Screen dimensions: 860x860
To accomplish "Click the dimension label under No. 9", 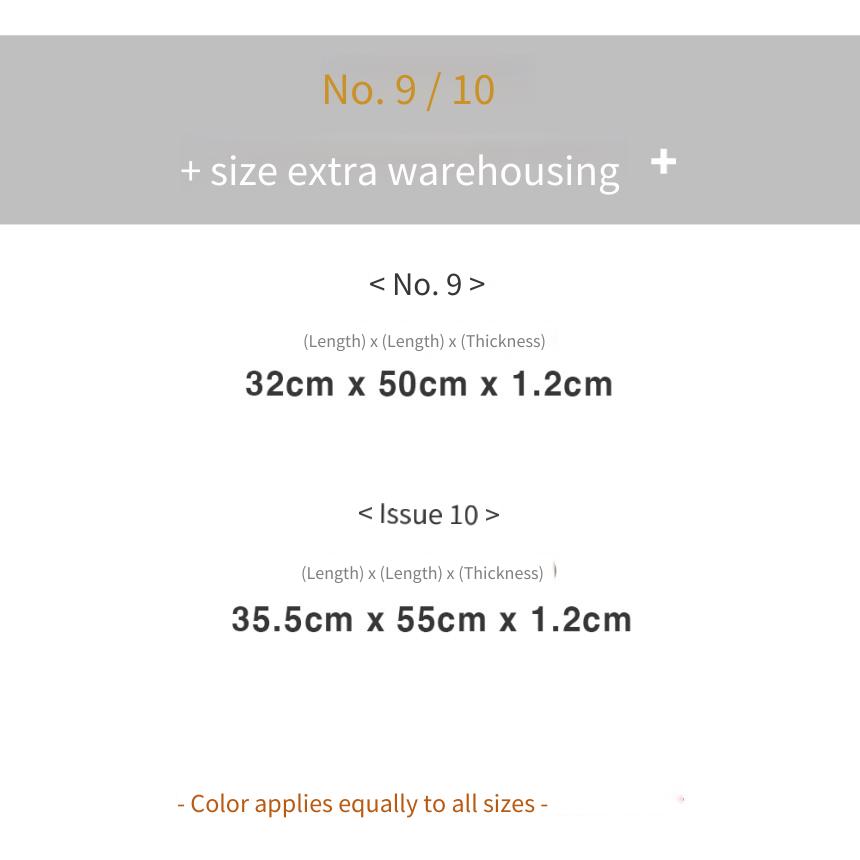I will click(x=424, y=341).
